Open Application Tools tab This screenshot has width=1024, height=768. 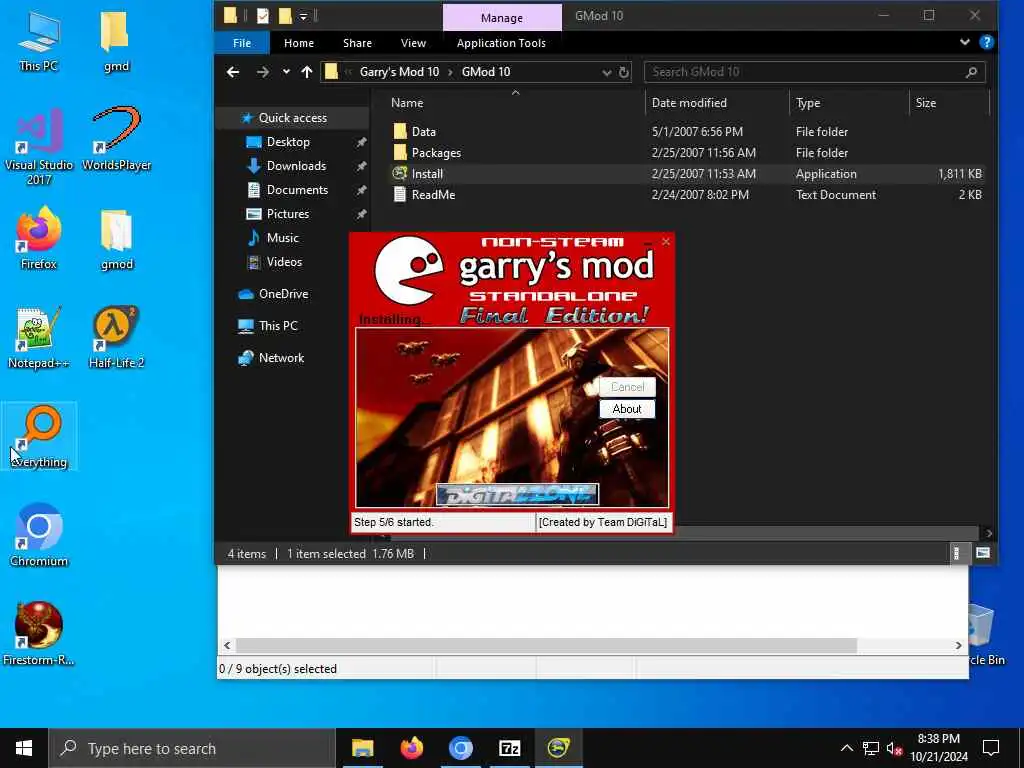[501, 43]
